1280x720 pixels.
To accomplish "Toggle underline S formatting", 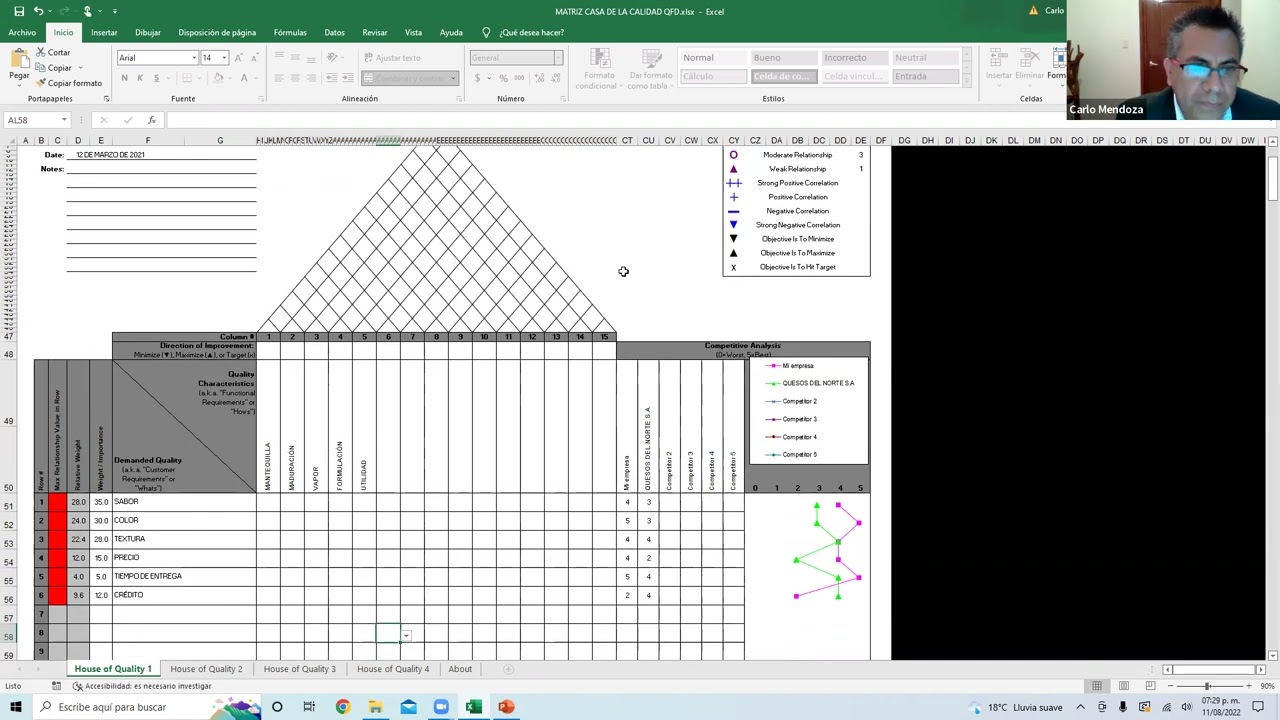I will pos(155,78).
